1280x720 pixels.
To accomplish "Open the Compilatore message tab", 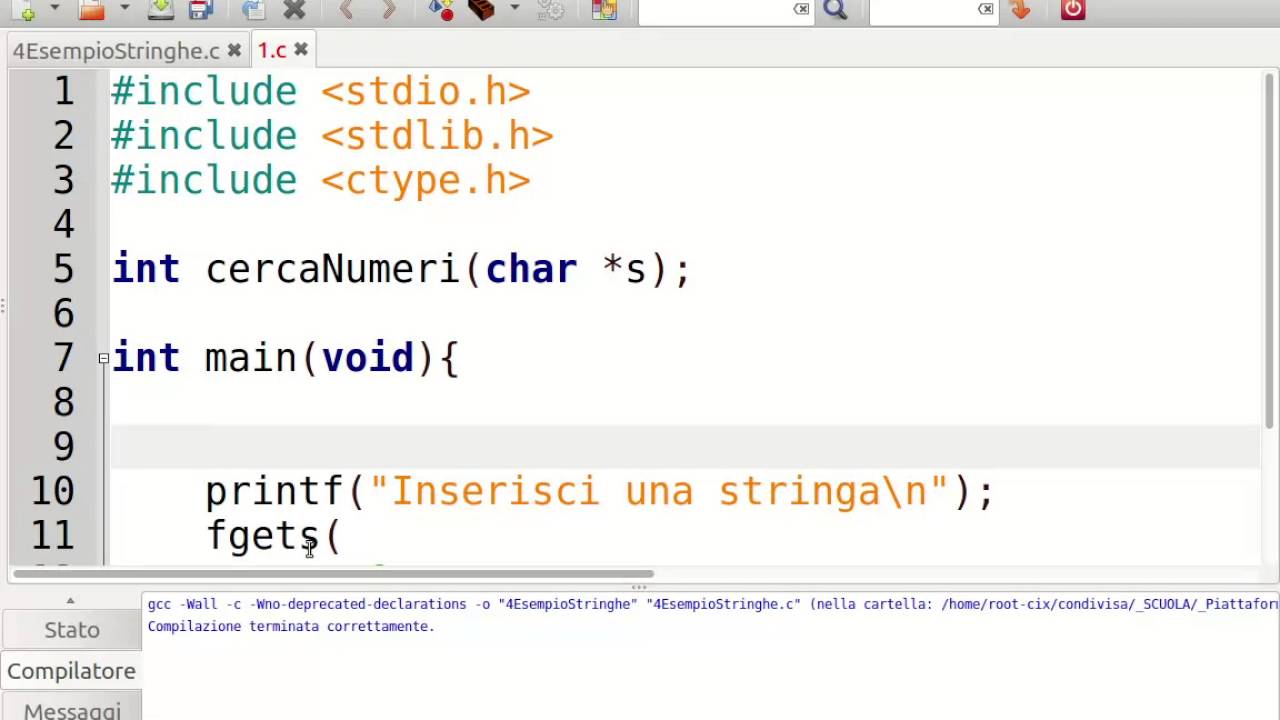I will coord(72,671).
